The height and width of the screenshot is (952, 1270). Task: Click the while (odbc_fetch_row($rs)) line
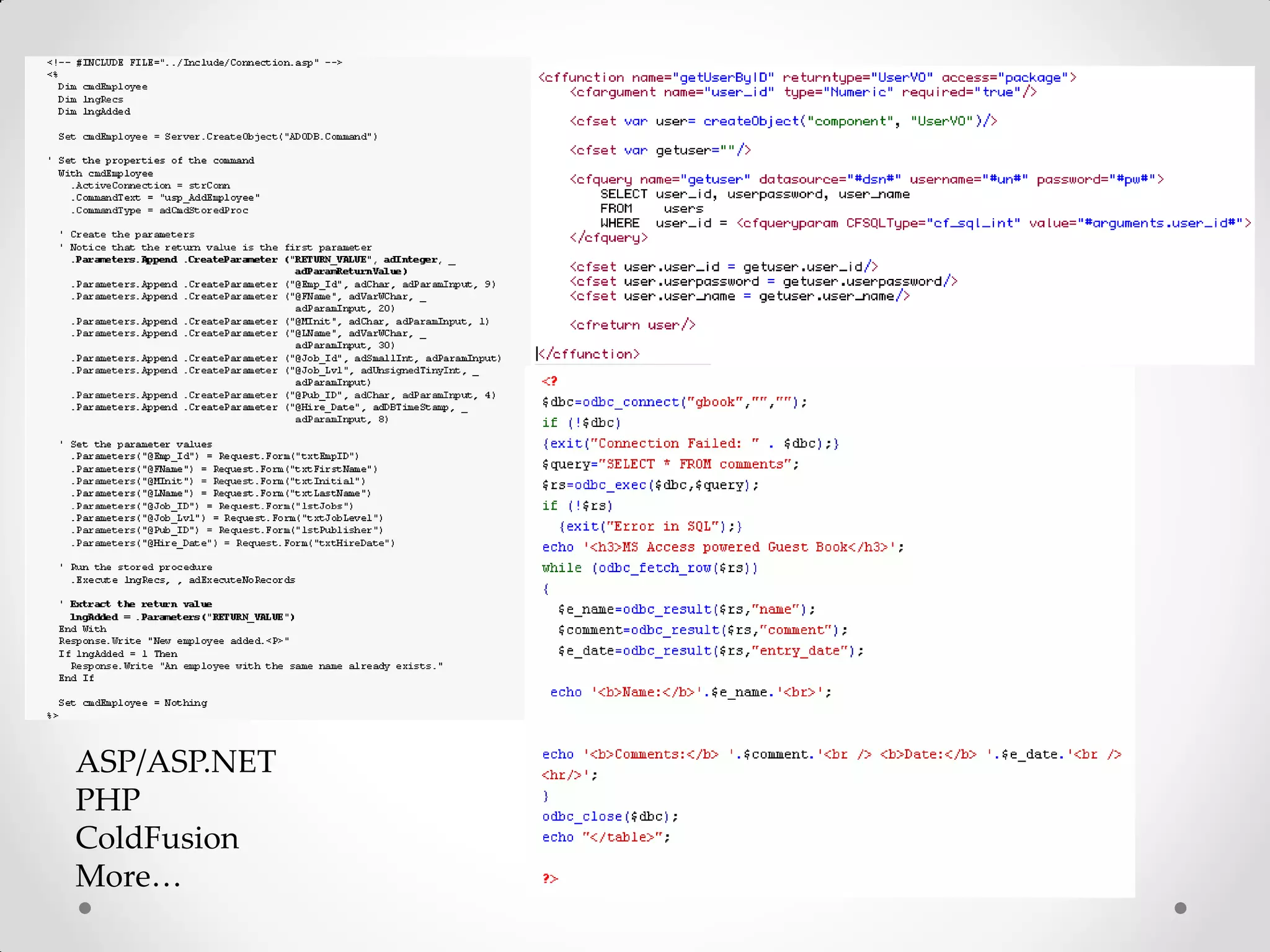649,568
